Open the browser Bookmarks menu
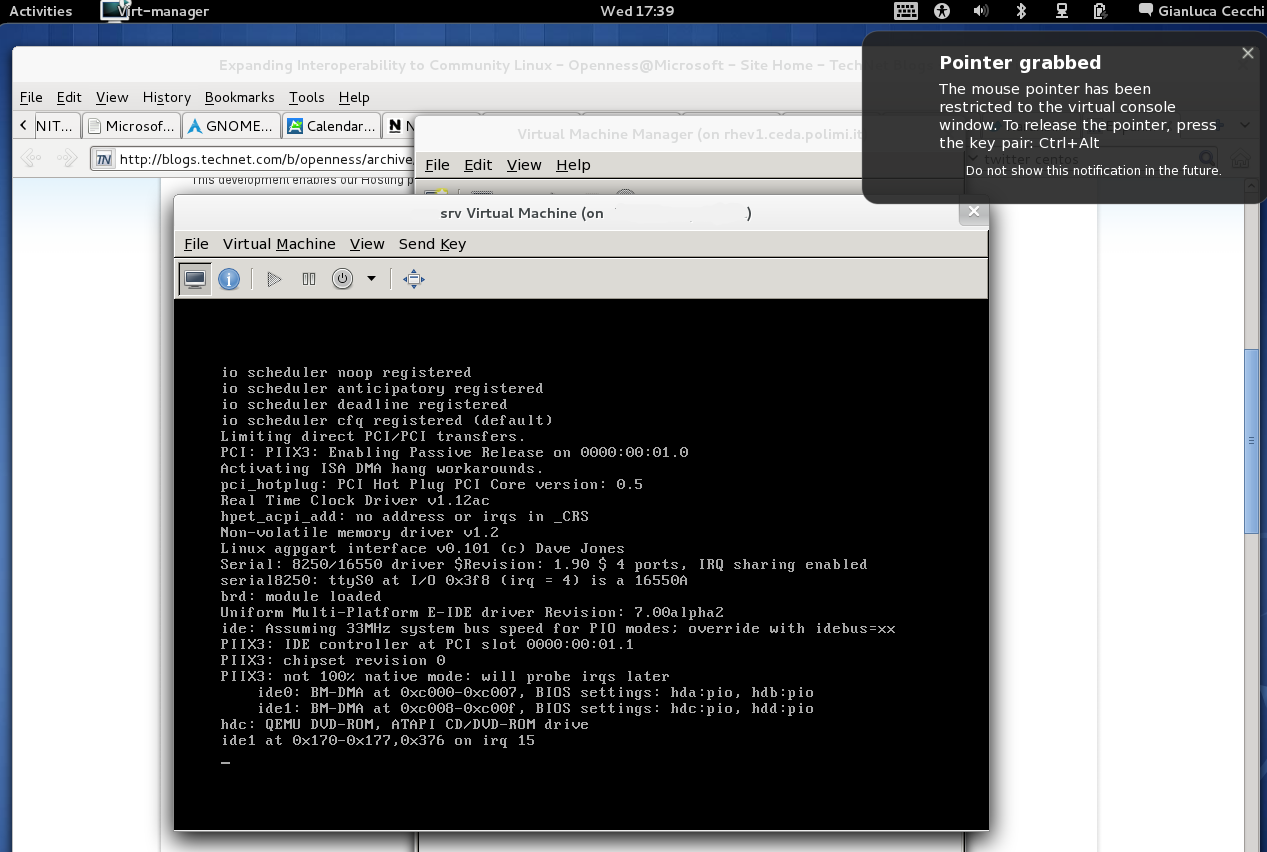Image resolution: width=1267 pixels, height=852 pixels. click(239, 97)
